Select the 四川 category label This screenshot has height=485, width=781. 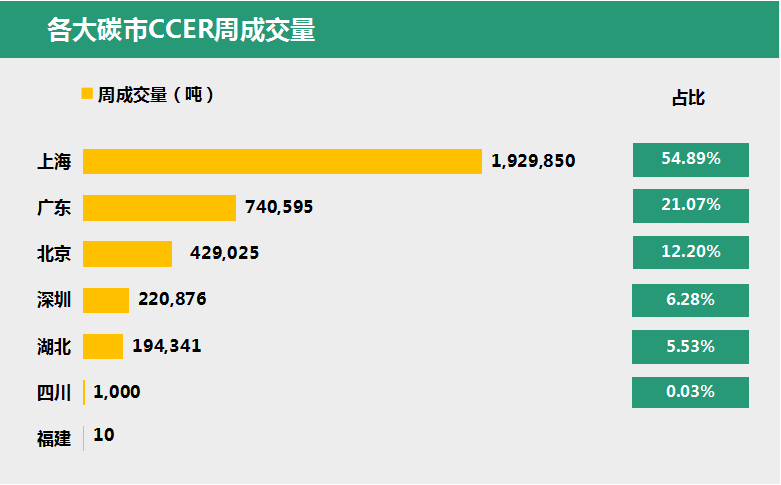click(54, 393)
